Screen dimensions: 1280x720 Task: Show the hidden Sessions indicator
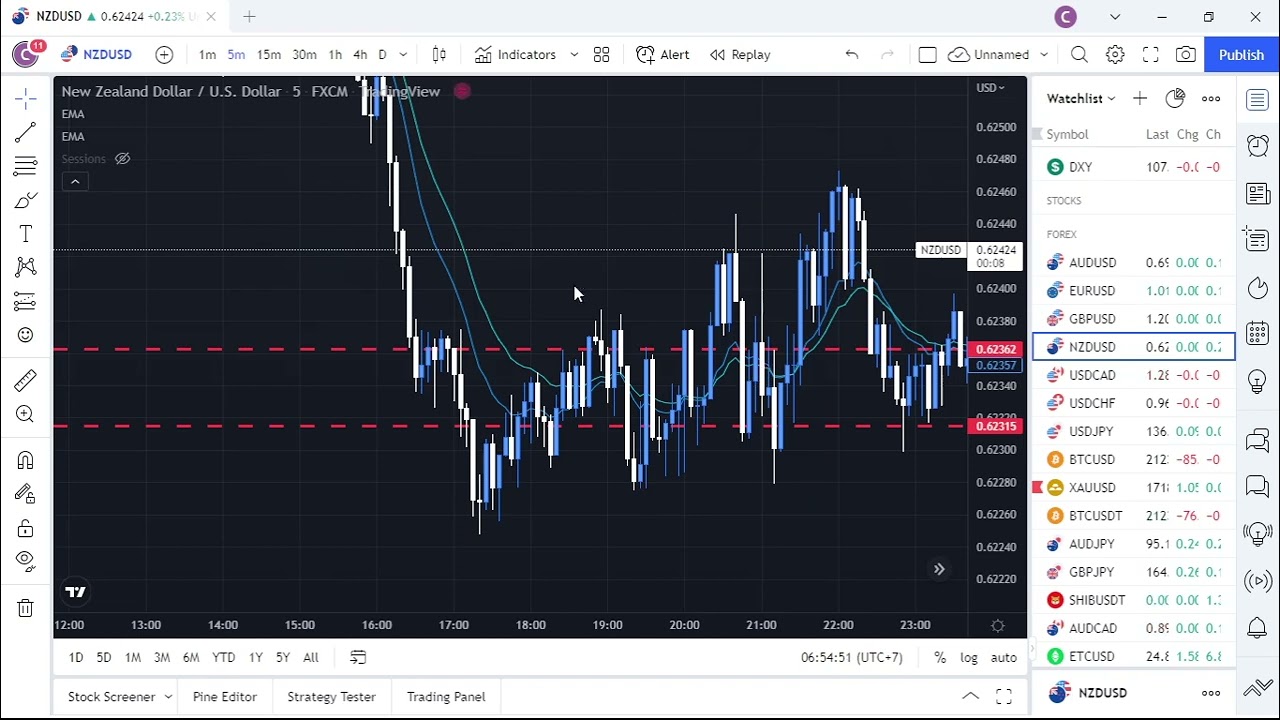tap(122, 159)
